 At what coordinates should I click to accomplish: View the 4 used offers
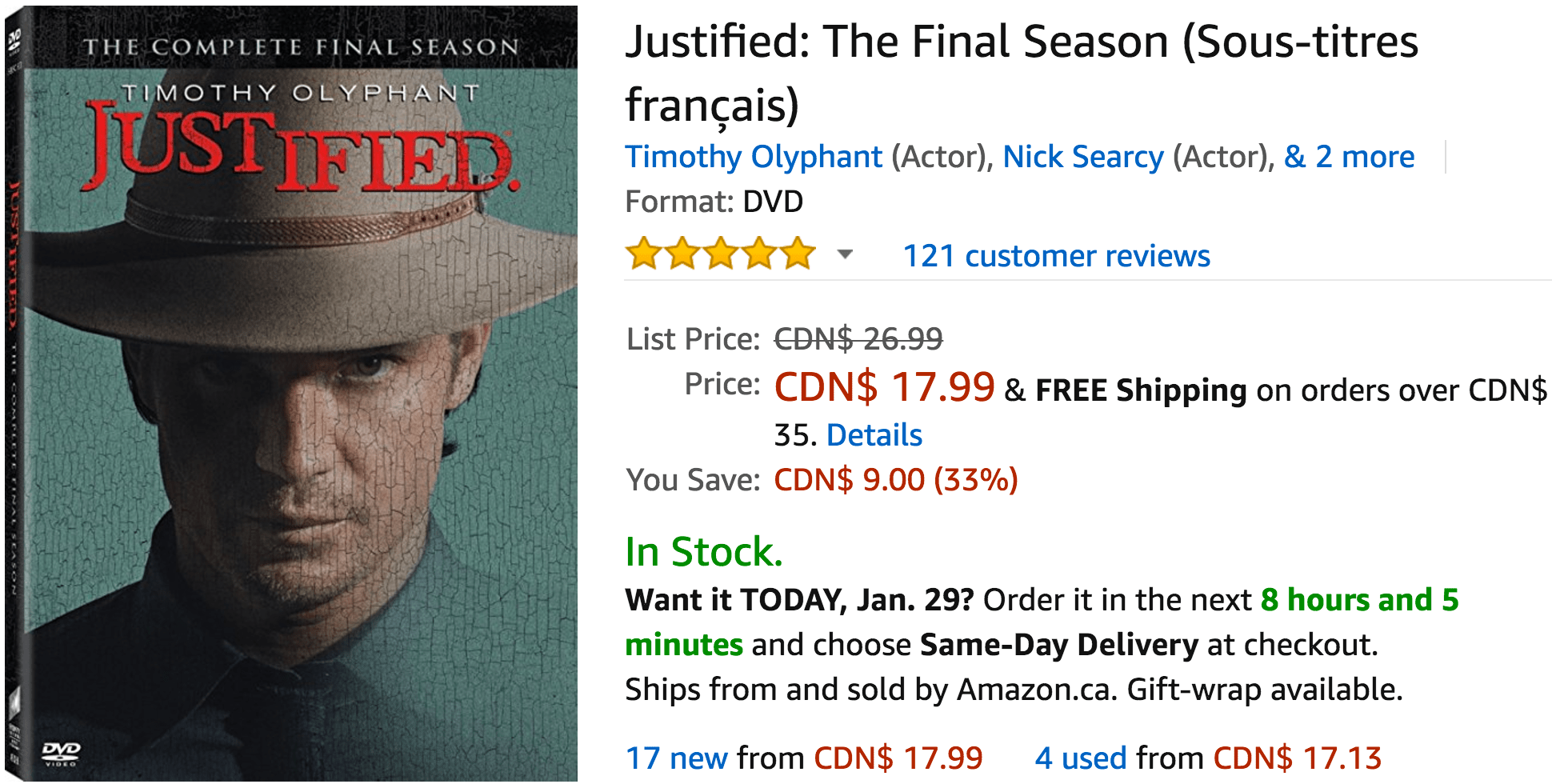pyautogui.click(x=1081, y=758)
